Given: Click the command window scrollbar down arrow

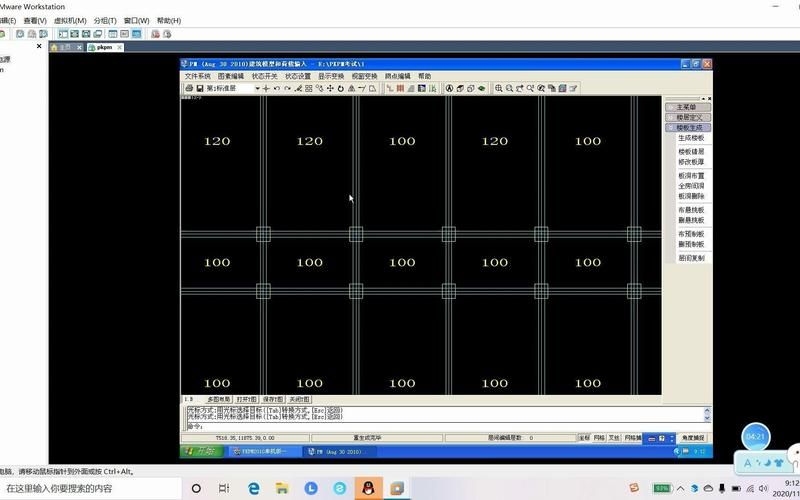Looking at the screenshot, I should [x=707, y=417].
